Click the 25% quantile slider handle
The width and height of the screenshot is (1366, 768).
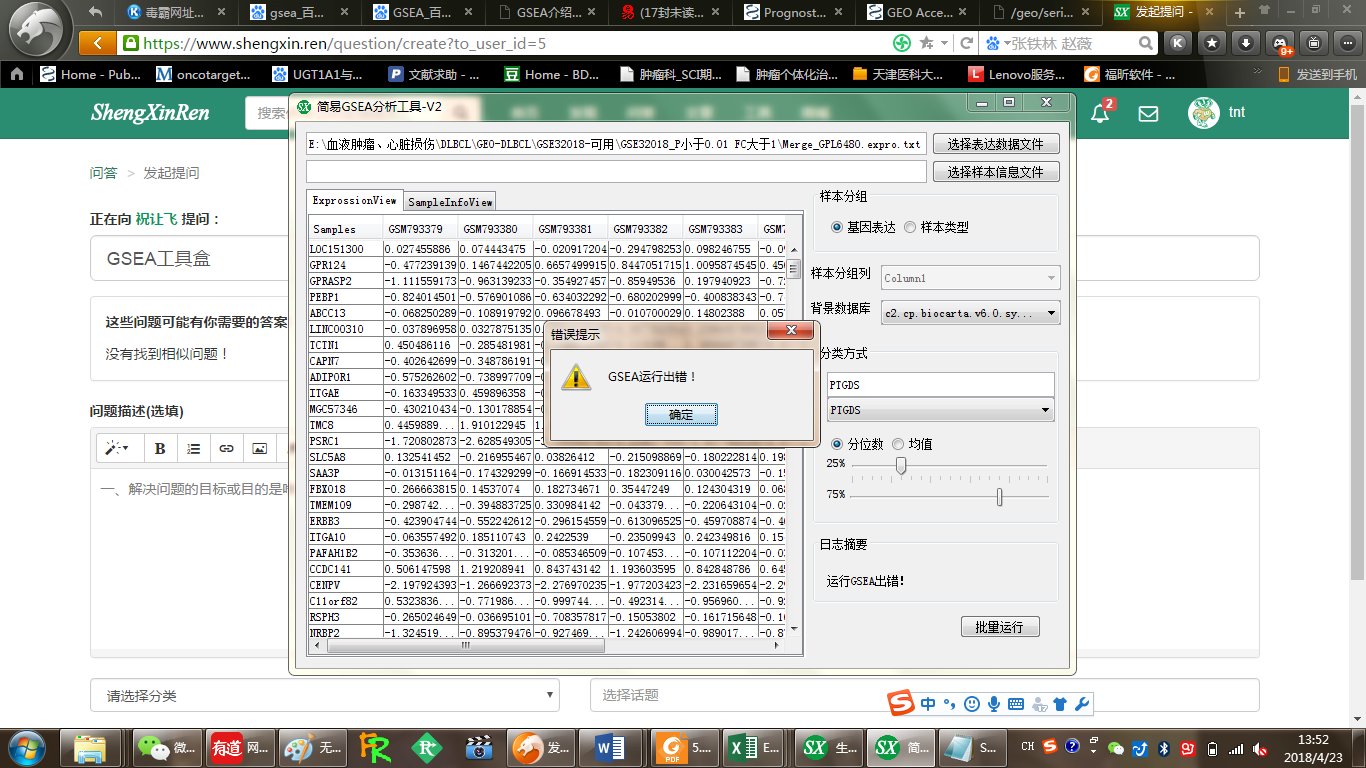pyautogui.click(x=901, y=465)
